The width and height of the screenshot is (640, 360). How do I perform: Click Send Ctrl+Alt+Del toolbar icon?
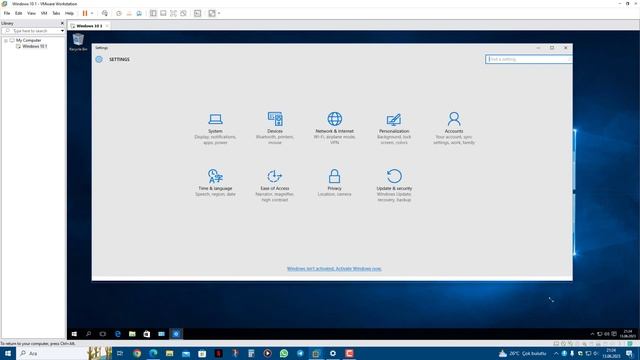[105, 13]
